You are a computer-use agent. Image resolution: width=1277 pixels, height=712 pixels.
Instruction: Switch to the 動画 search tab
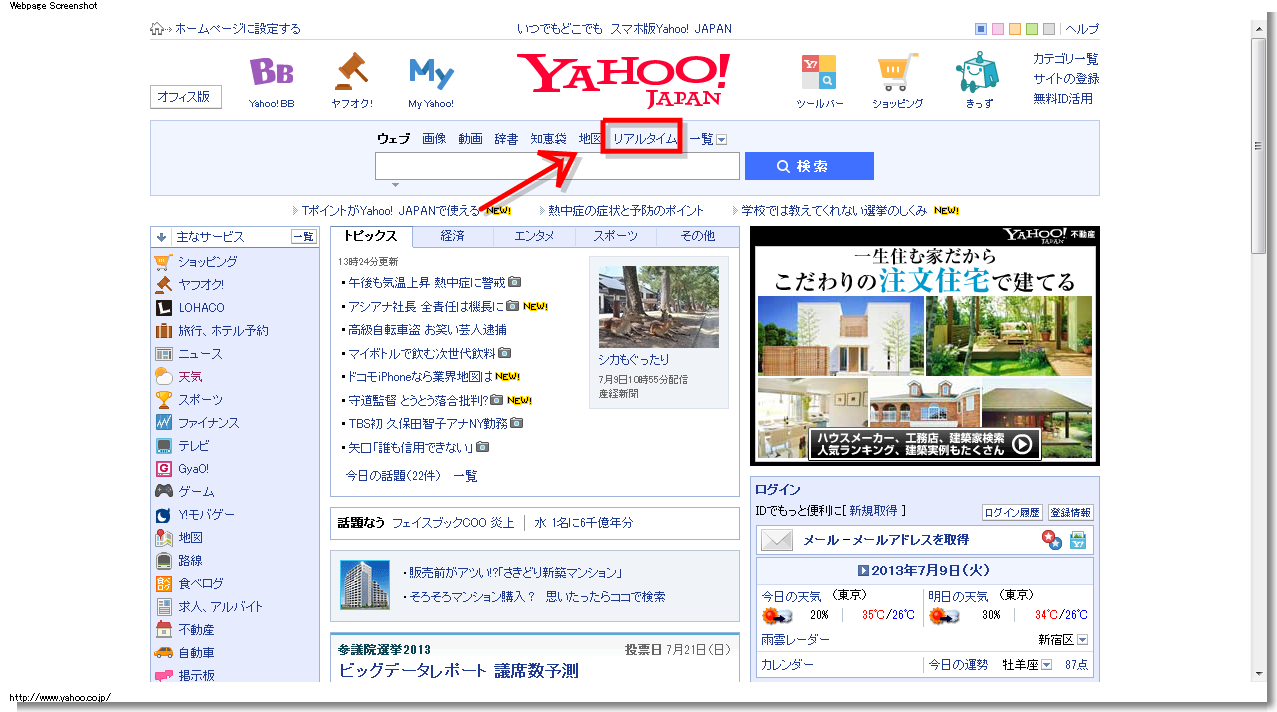pos(470,140)
